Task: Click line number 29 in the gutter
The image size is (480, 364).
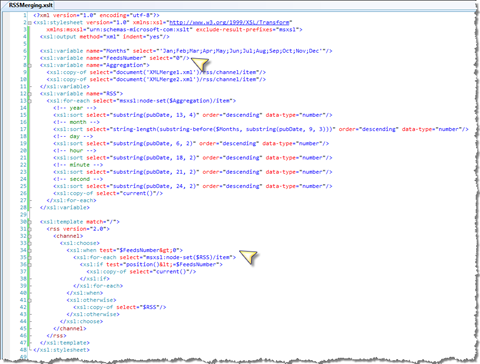Action: (23, 215)
